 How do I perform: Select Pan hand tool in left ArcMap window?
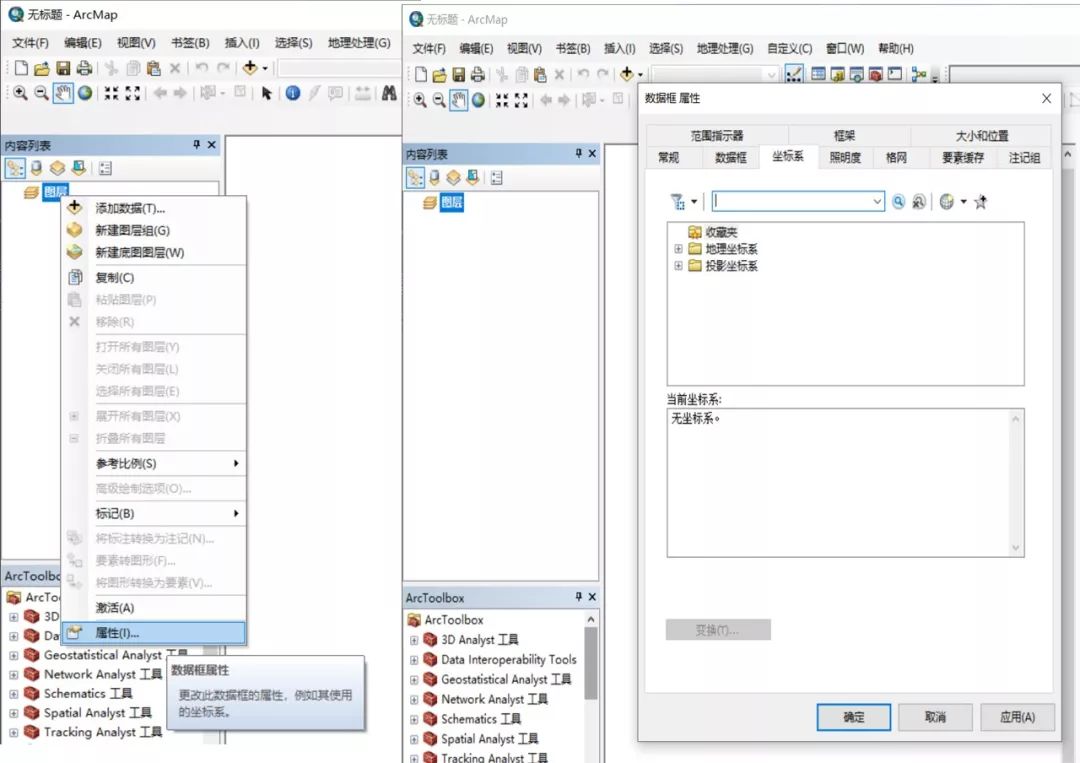click(x=63, y=93)
